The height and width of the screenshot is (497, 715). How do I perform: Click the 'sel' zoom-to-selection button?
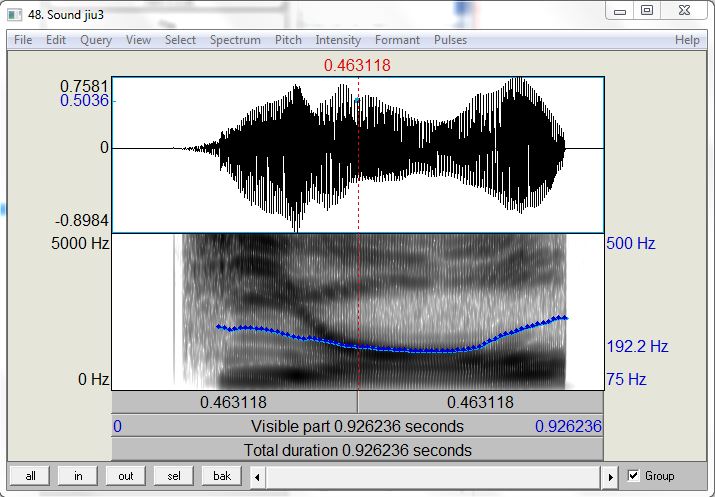174,476
